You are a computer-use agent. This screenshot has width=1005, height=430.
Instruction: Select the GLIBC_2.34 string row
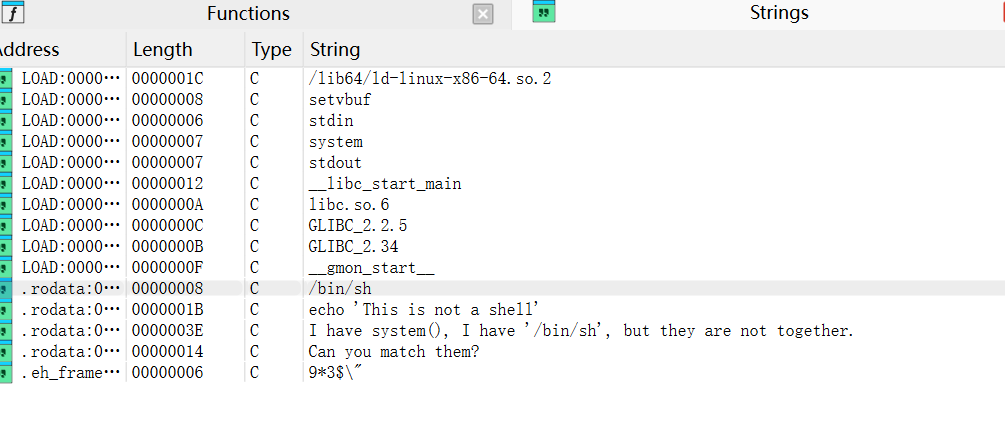tap(502, 247)
